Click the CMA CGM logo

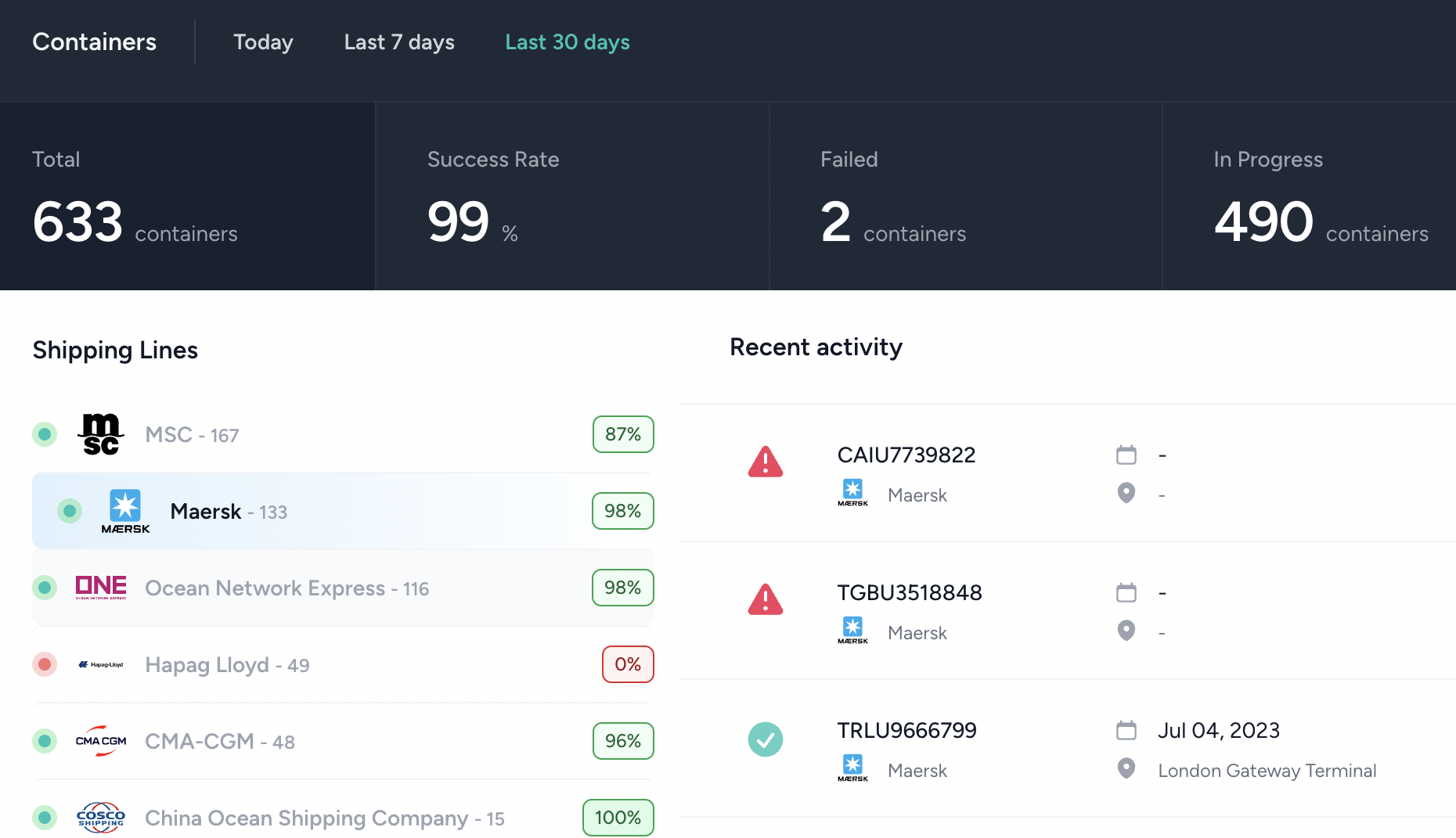tap(101, 741)
